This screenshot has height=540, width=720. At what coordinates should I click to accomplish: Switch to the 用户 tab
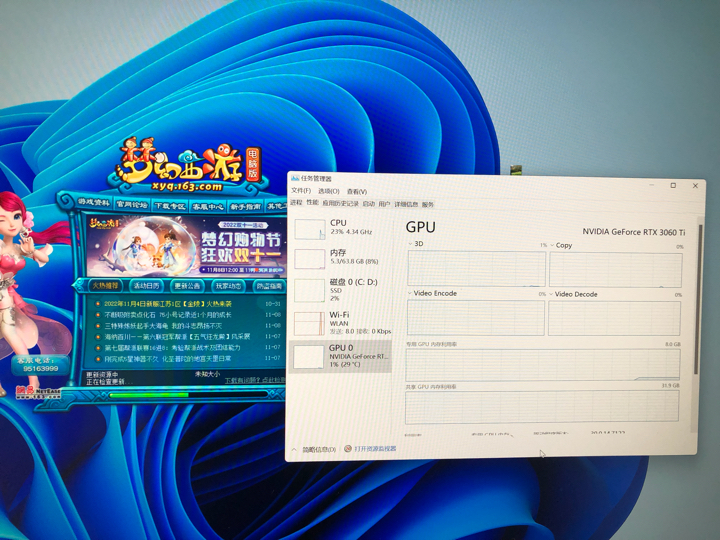tap(384, 204)
